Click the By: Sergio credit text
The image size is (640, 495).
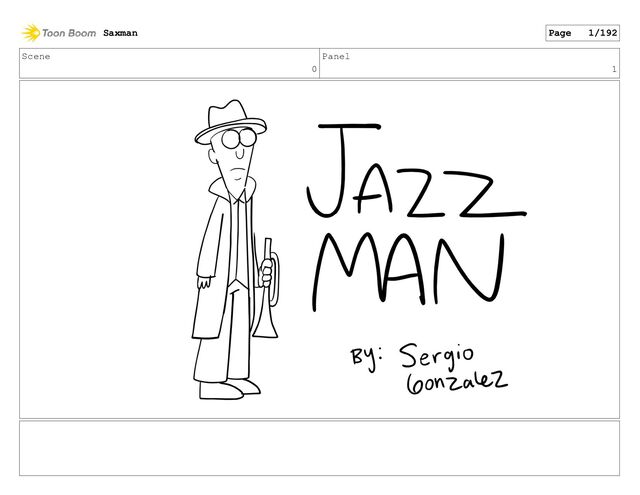412,356
